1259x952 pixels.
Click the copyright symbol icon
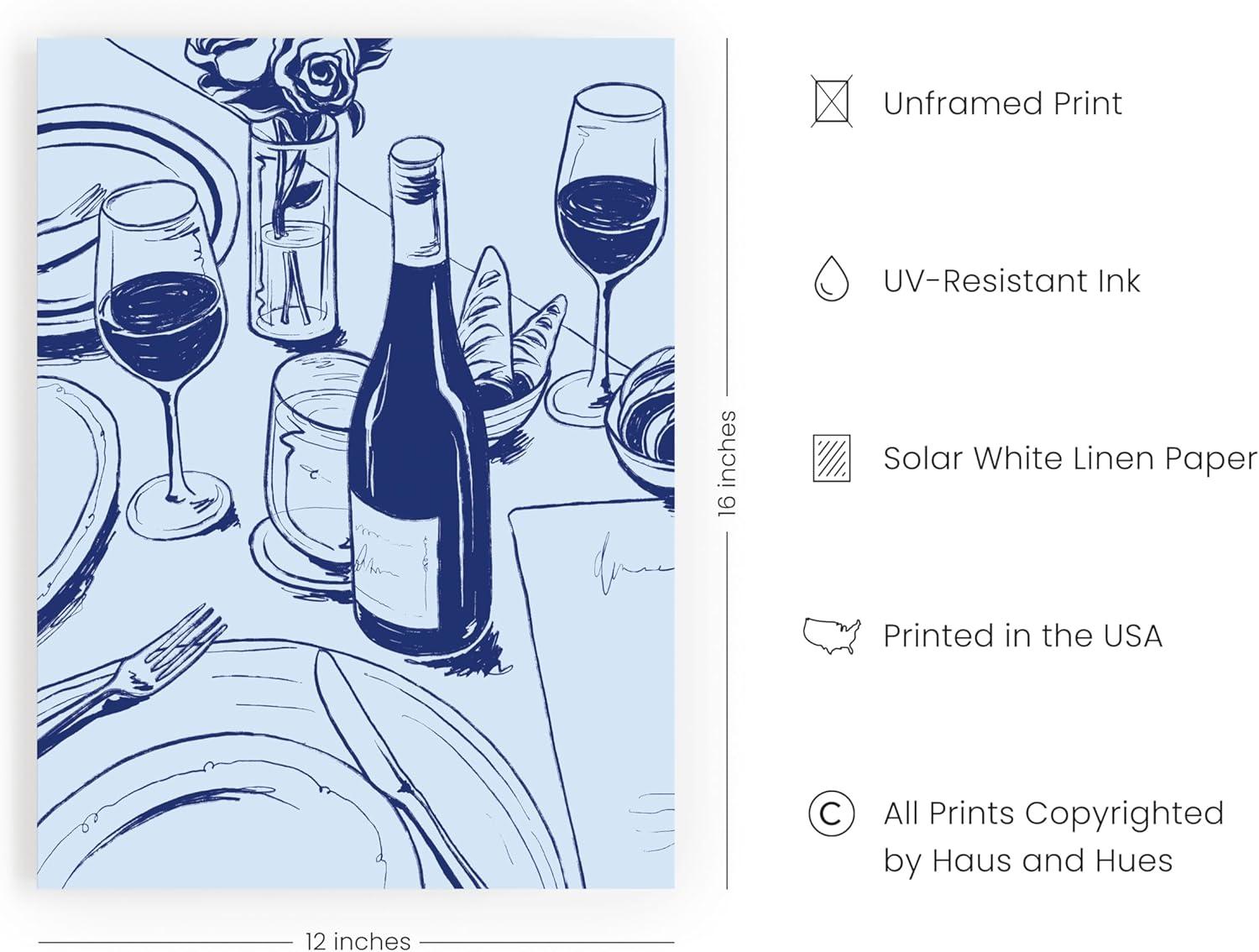click(x=832, y=813)
